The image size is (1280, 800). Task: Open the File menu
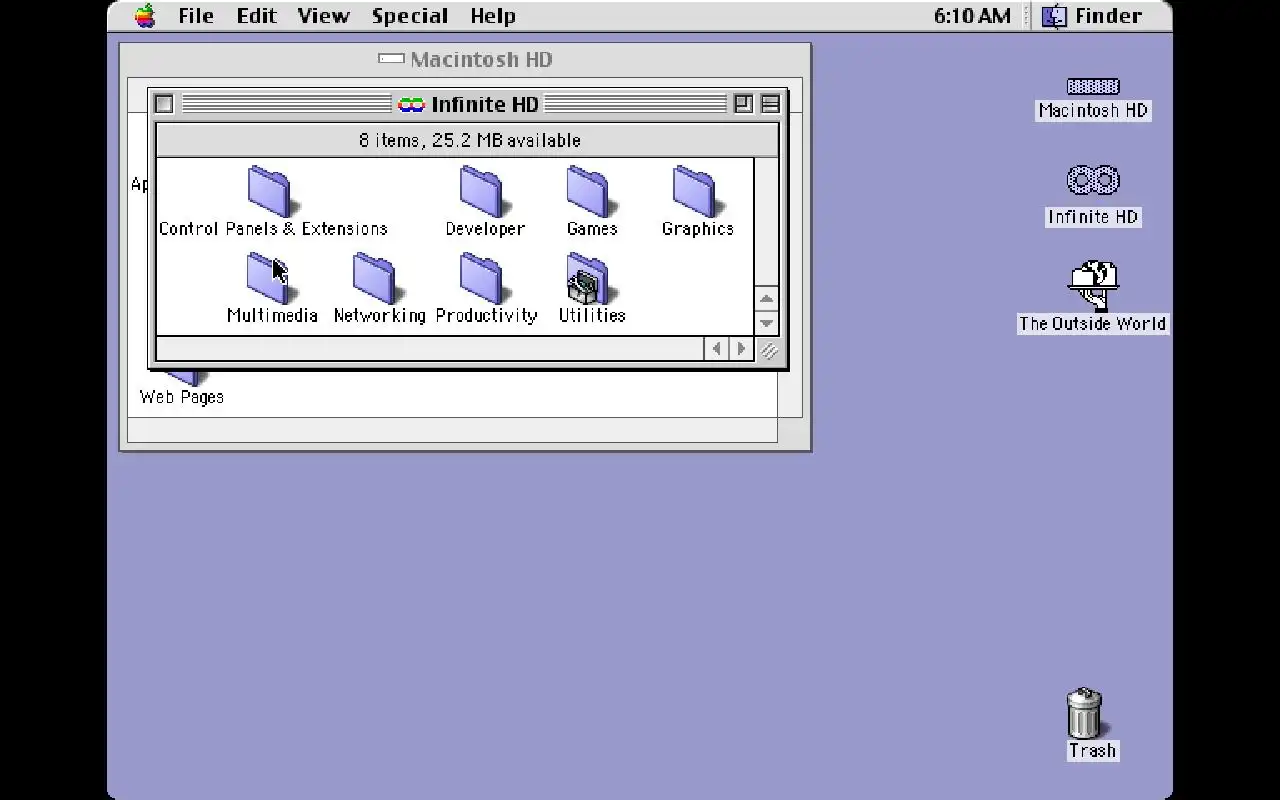click(x=196, y=16)
